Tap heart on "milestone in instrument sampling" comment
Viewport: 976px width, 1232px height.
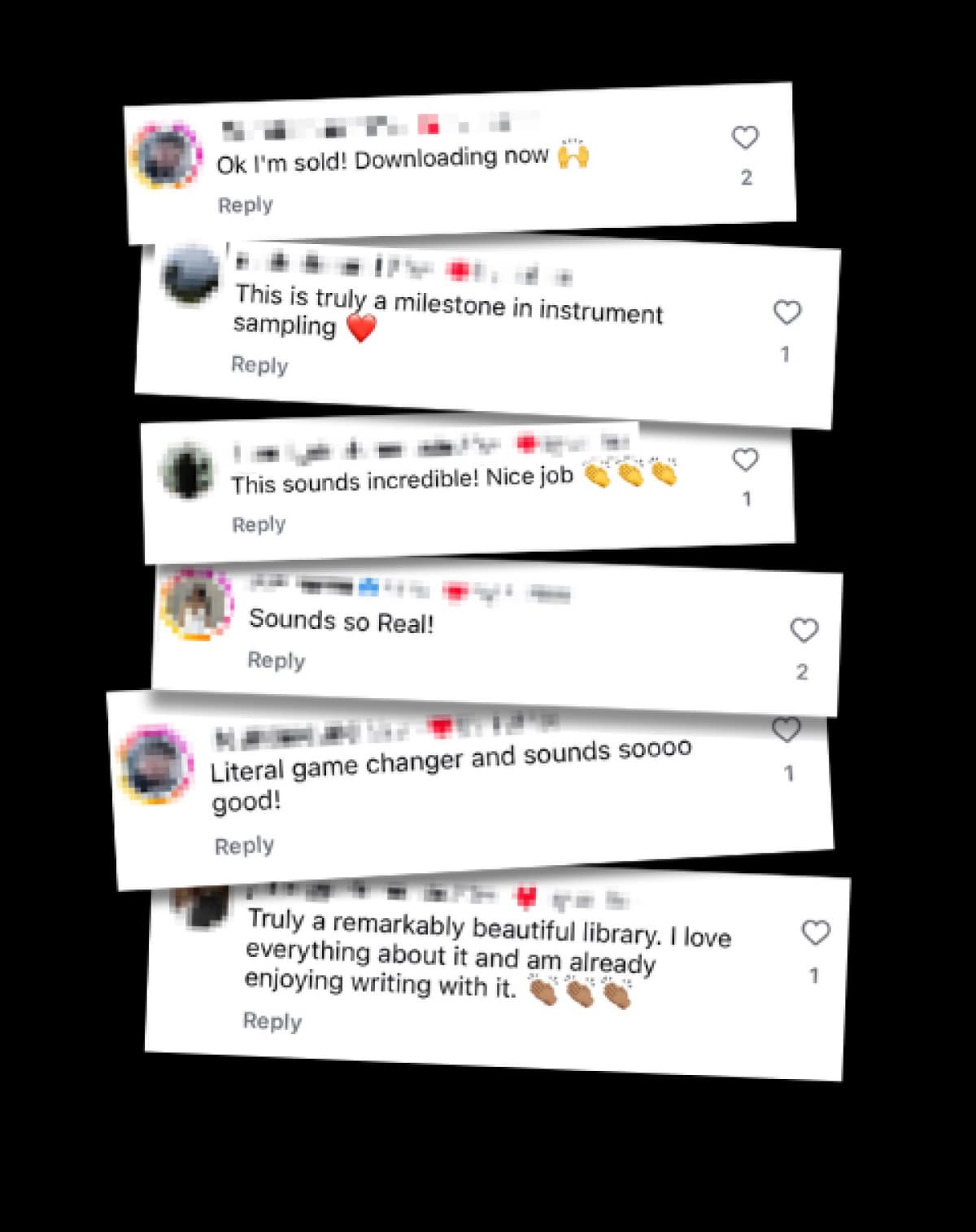[786, 312]
